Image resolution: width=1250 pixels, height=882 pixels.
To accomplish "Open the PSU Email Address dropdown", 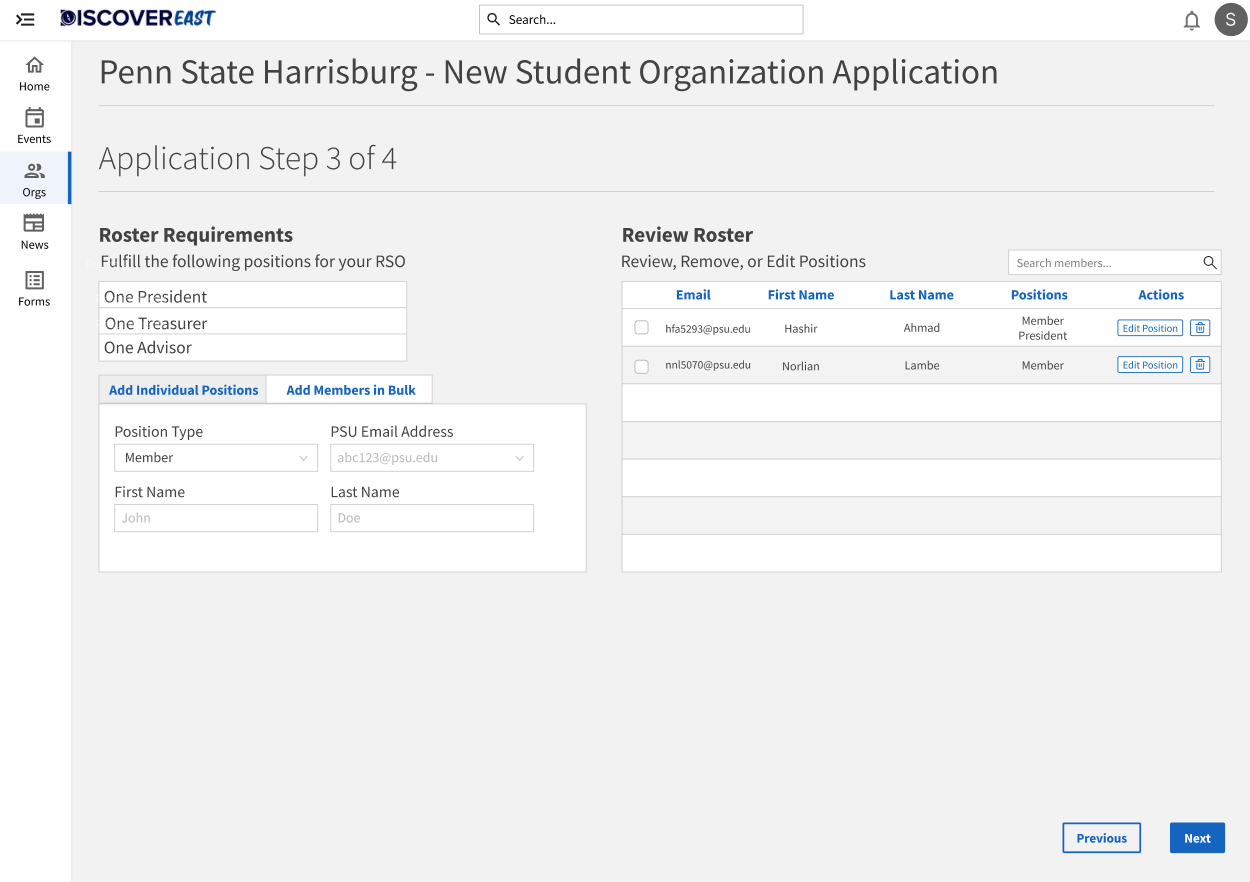I will pyautogui.click(x=432, y=458).
